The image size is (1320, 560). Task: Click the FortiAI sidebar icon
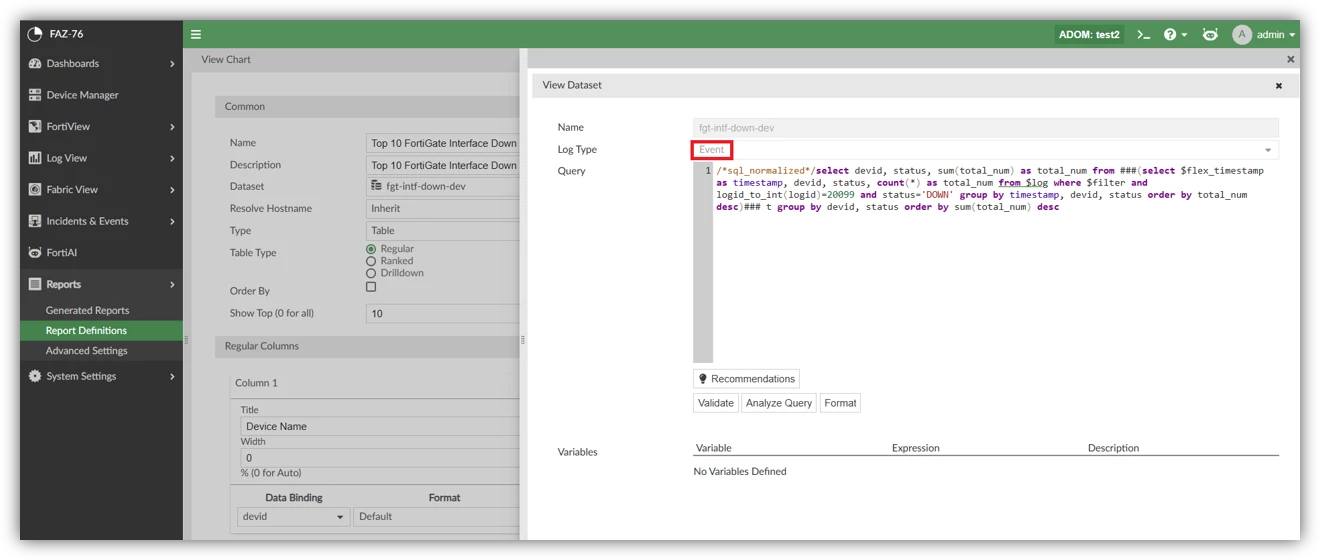point(35,253)
